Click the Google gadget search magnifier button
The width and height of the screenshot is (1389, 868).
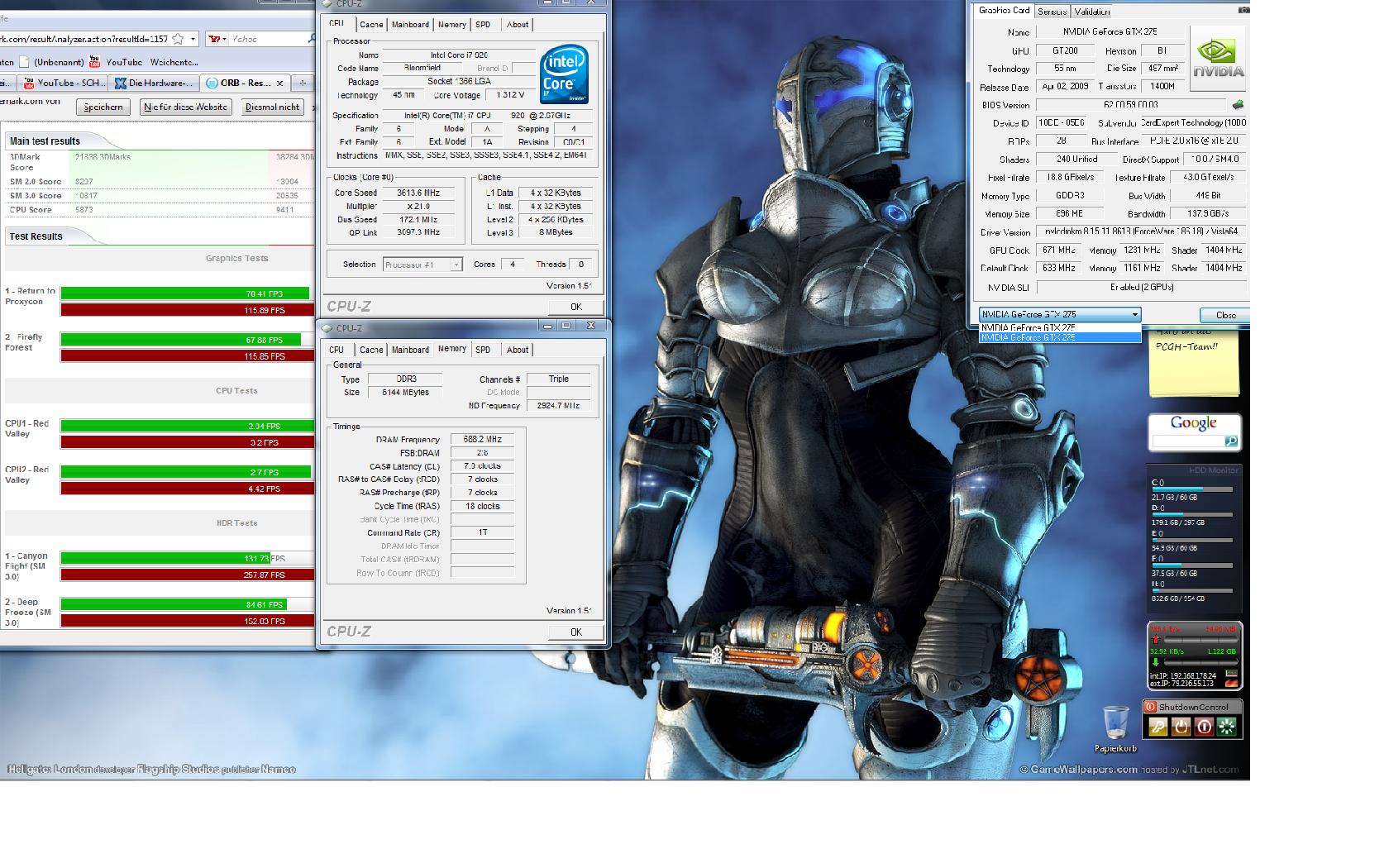1231,442
